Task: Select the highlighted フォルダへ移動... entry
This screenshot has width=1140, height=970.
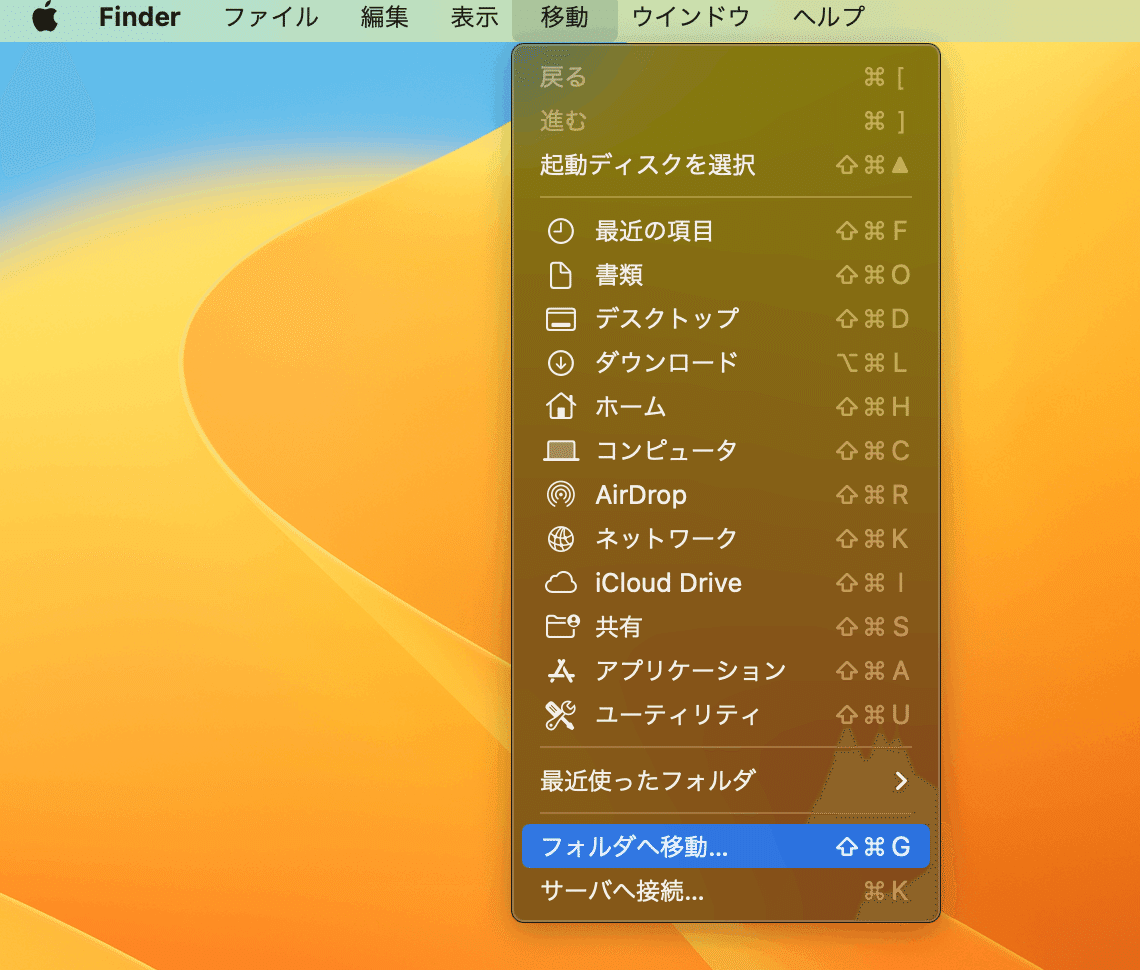Action: click(x=726, y=846)
